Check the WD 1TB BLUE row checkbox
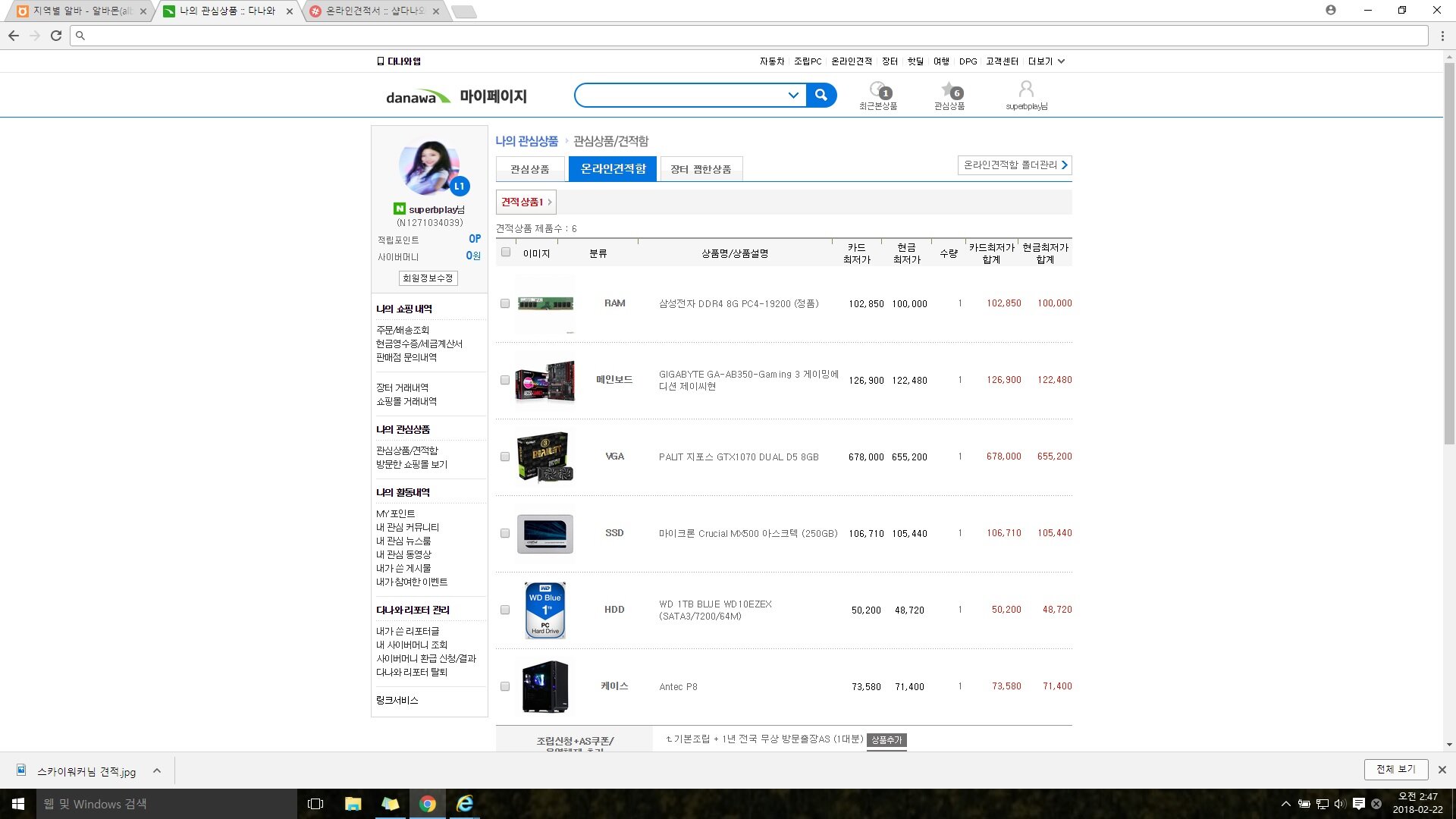 click(x=505, y=610)
